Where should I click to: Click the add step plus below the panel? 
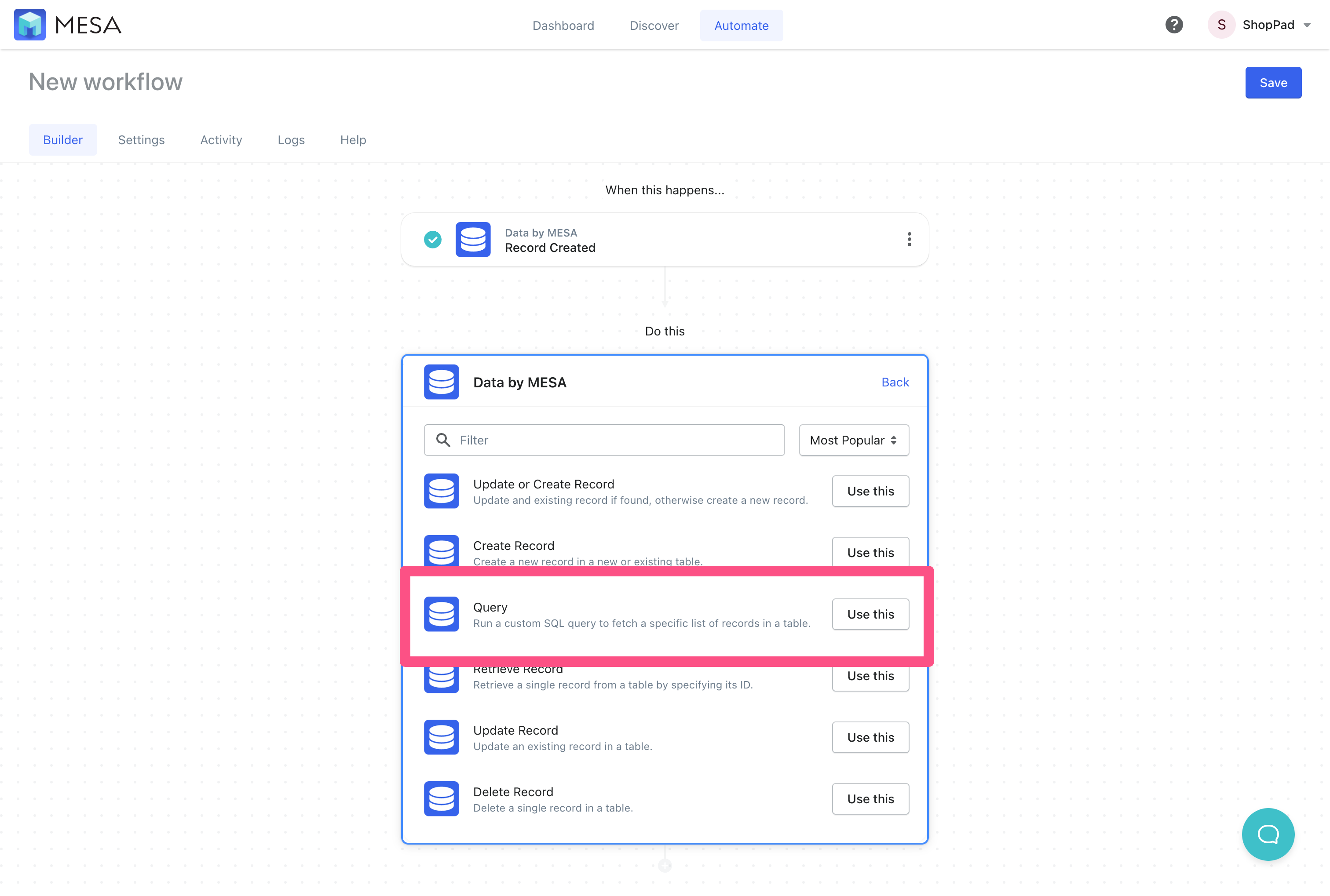(x=665, y=866)
